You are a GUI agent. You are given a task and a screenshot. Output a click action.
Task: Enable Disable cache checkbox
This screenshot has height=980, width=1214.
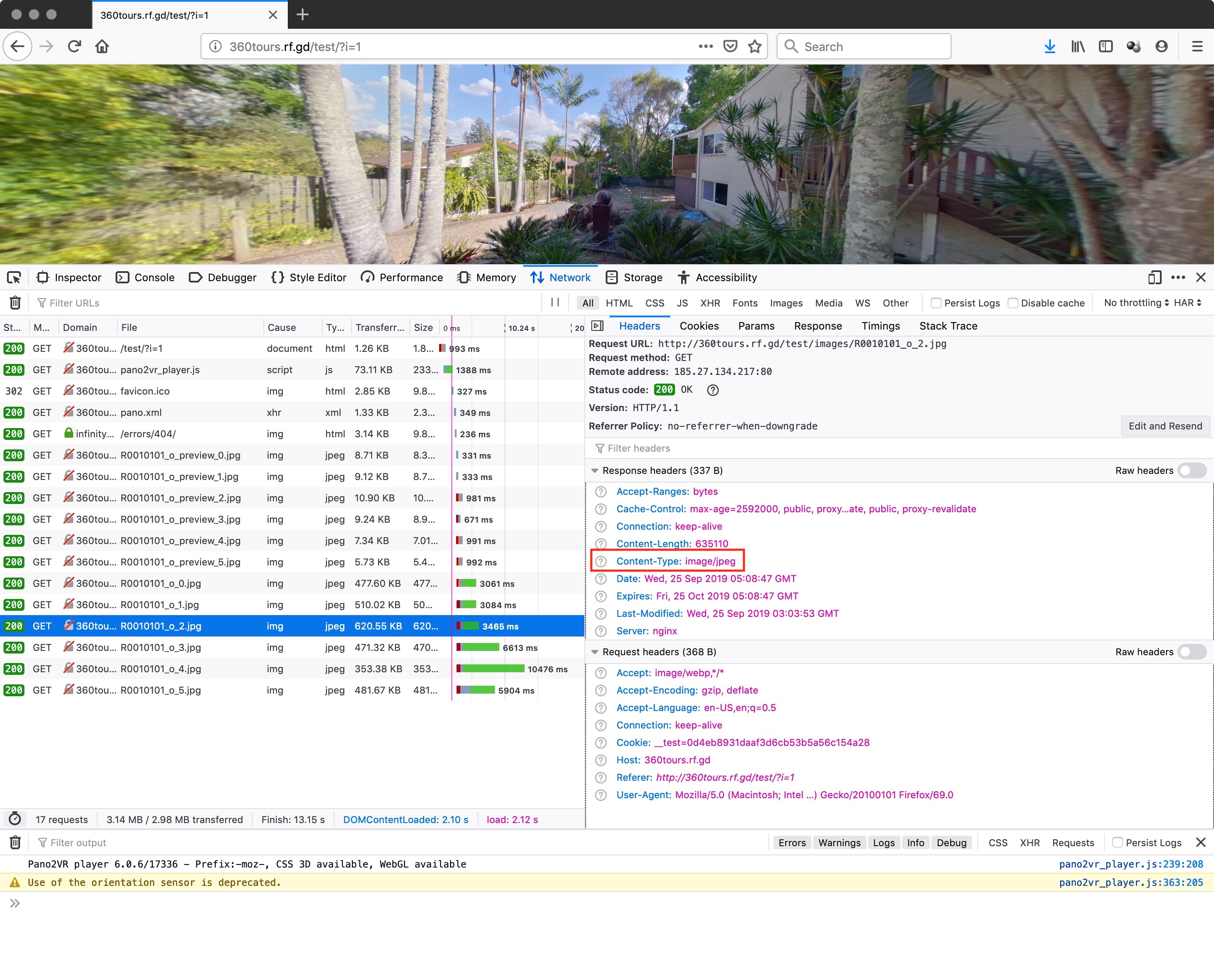point(1013,303)
